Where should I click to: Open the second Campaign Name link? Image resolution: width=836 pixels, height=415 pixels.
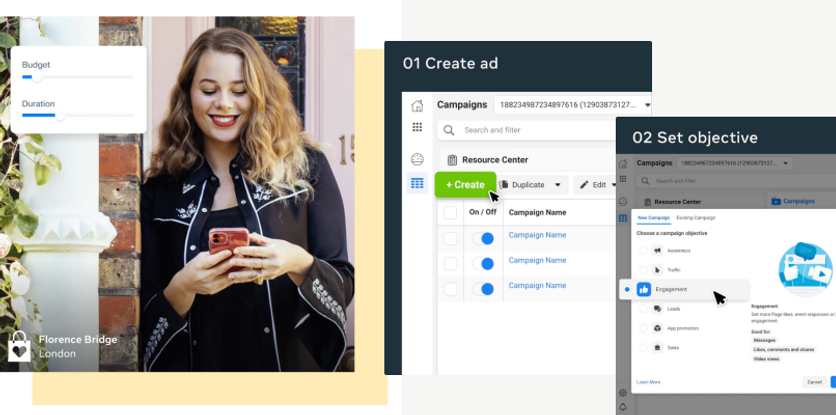tap(537, 260)
